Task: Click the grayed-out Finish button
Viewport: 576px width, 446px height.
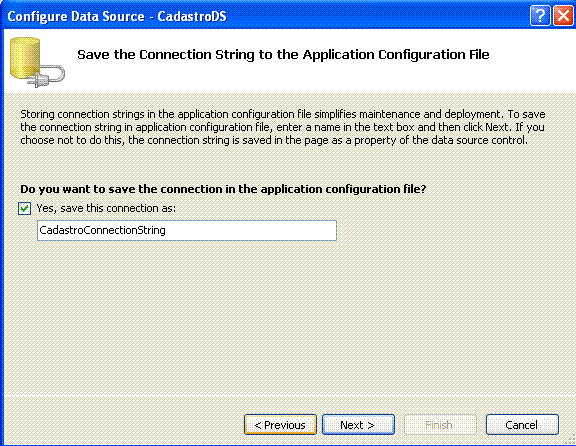Action: [x=440, y=425]
